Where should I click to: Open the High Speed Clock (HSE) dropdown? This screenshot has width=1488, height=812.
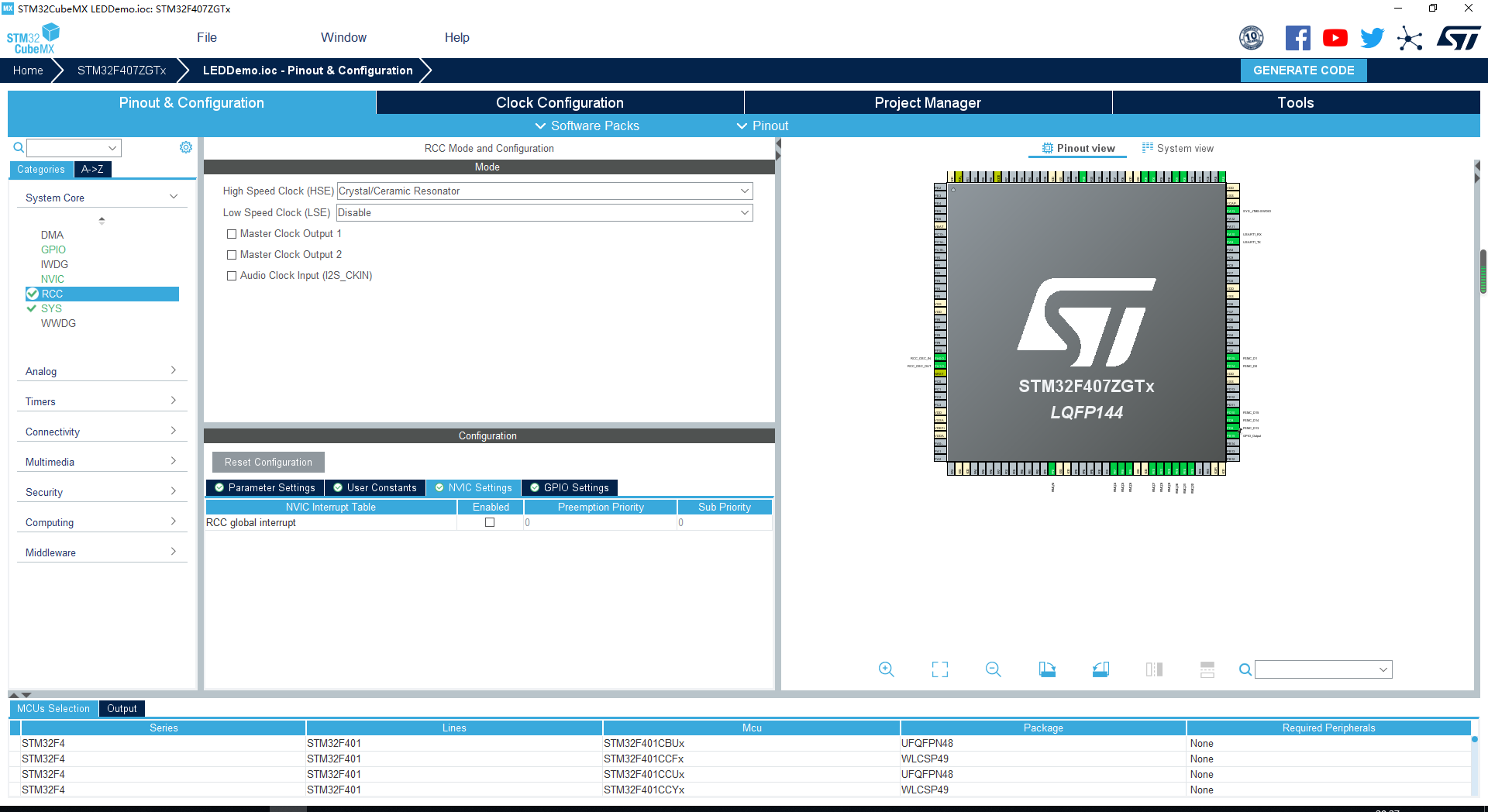pyautogui.click(x=545, y=191)
